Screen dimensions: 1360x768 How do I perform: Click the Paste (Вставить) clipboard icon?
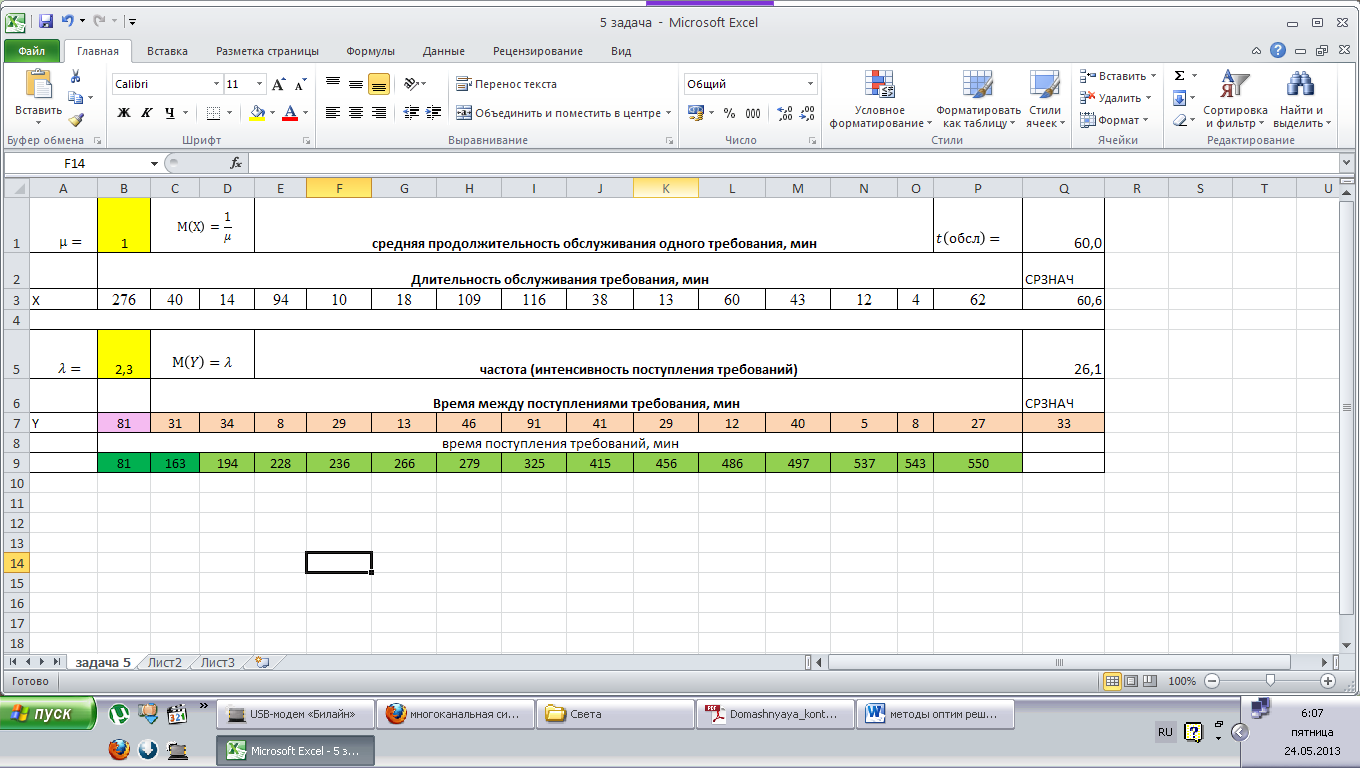pyautogui.click(x=38, y=84)
